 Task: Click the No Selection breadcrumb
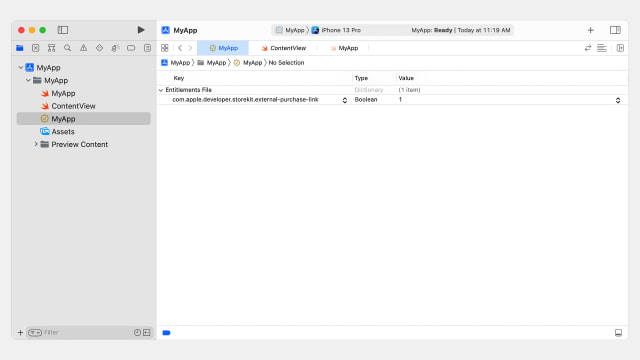[x=286, y=62]
